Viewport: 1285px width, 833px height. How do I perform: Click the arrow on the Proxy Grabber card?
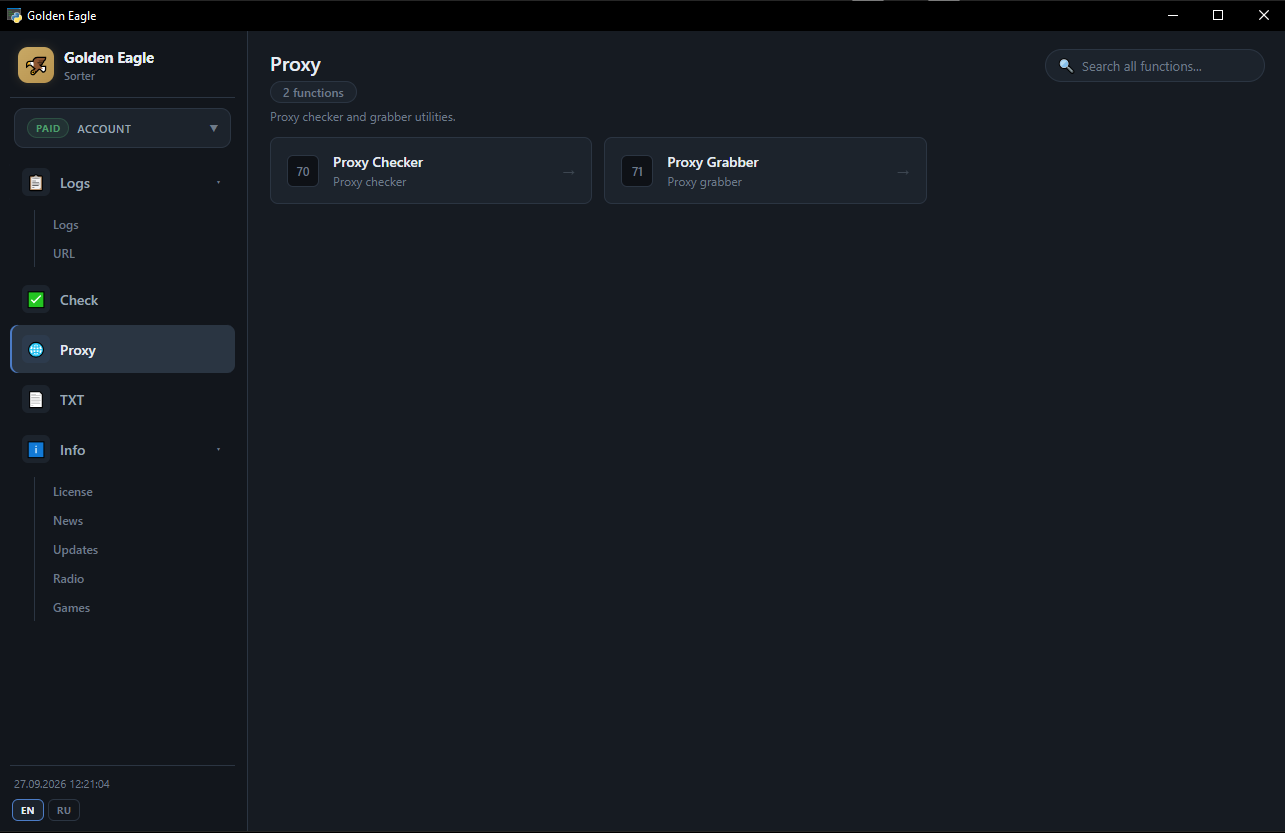(903, 172)
